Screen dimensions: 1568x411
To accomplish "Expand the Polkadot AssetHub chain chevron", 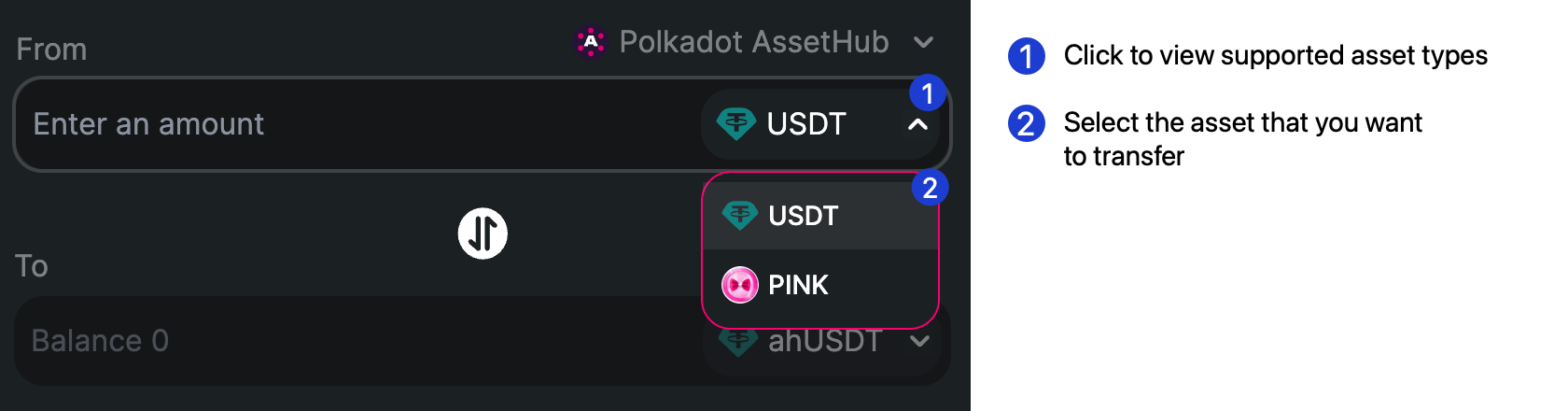I will point(924,43).
